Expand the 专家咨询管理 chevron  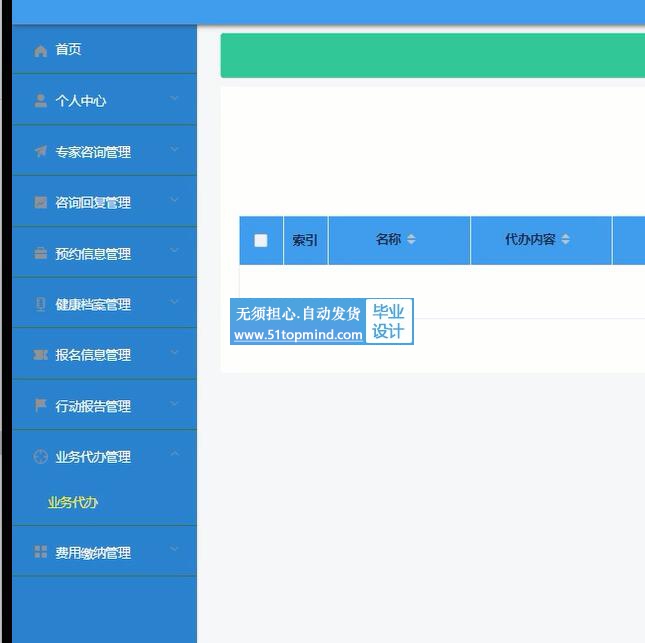pos(174,149)
